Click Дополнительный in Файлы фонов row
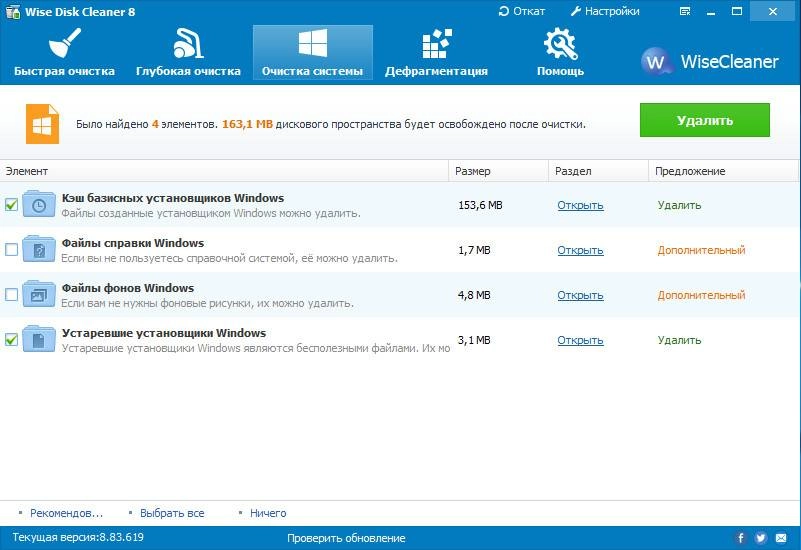The height and width of the screenshot is (550, 801). tap(701, 295)
